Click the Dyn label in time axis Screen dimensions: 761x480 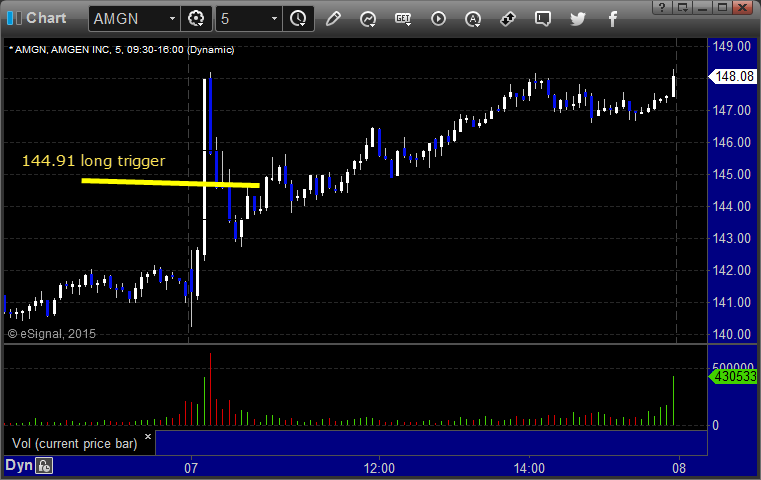tap(19, 465)
